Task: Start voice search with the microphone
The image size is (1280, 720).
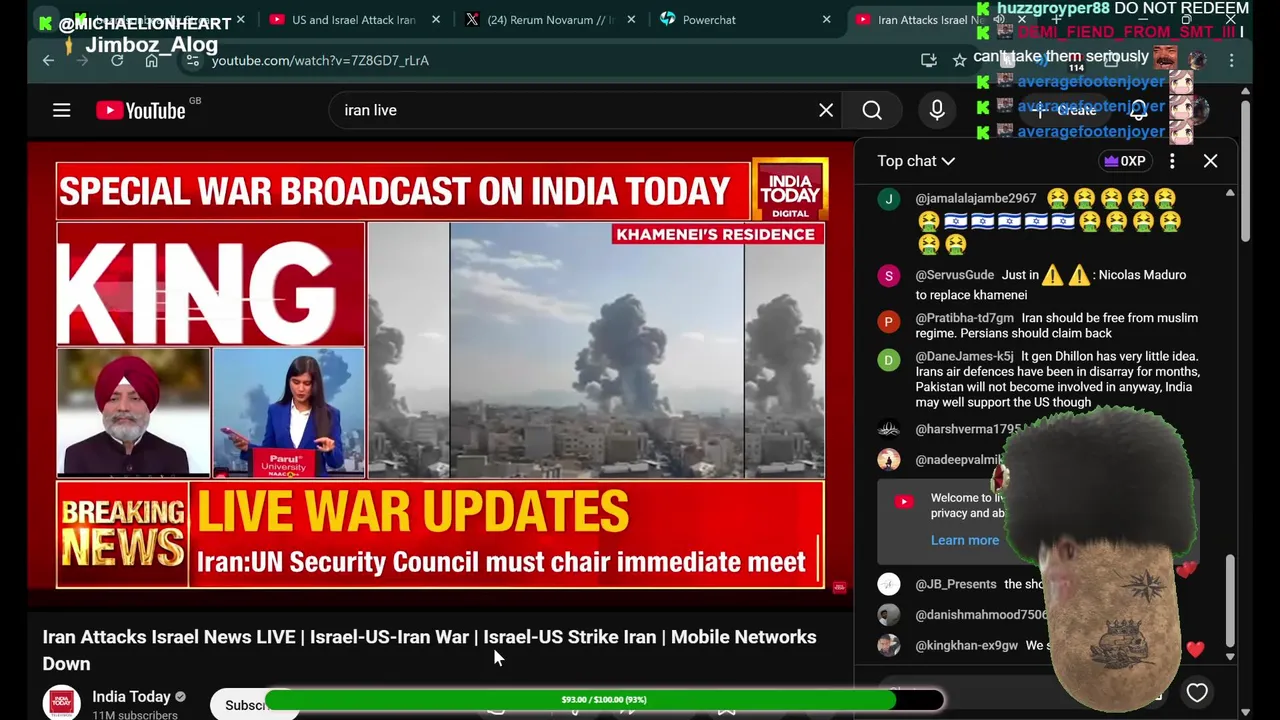Action: (937, 110)
